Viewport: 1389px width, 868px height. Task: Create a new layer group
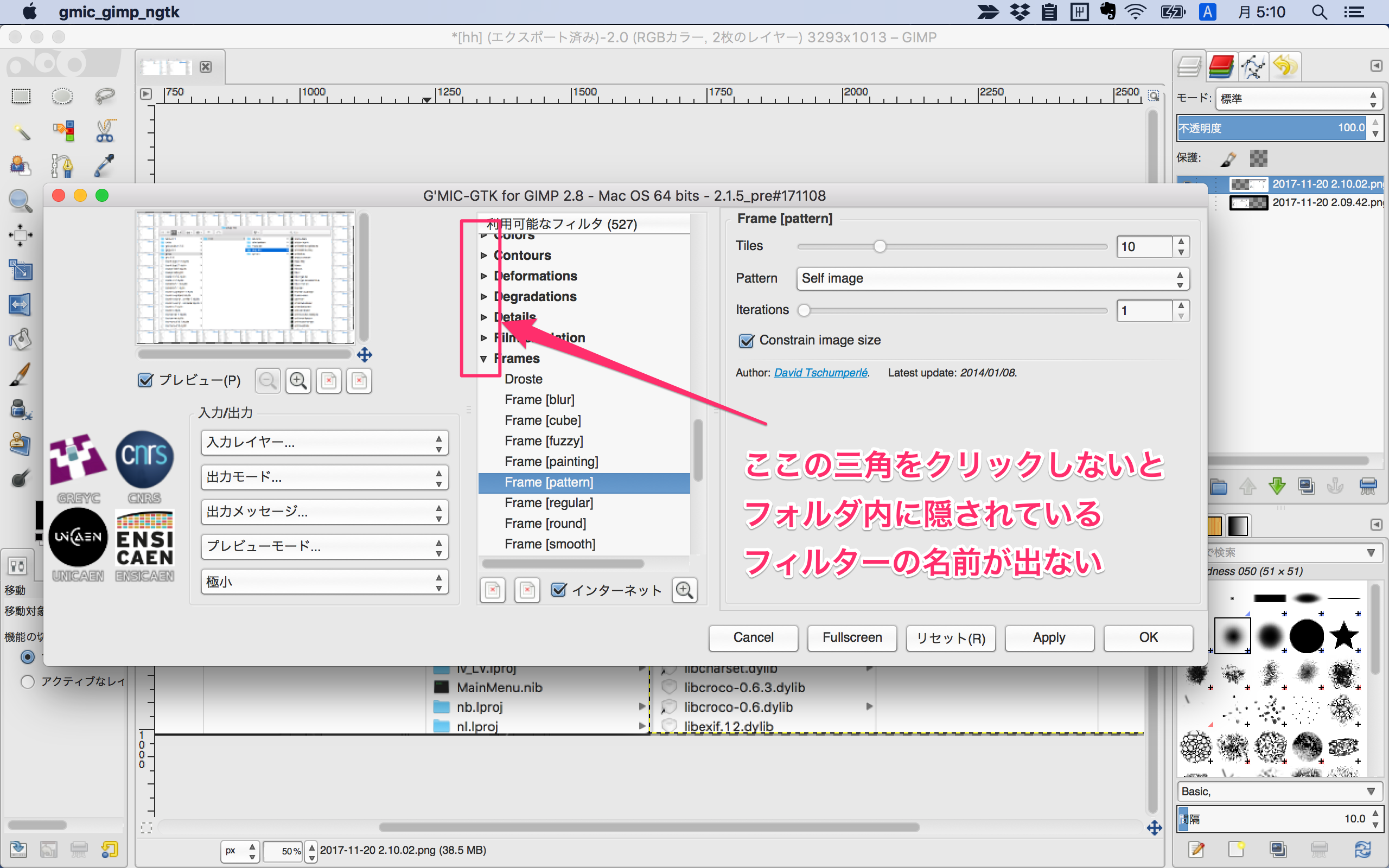tap(1218, 487)
